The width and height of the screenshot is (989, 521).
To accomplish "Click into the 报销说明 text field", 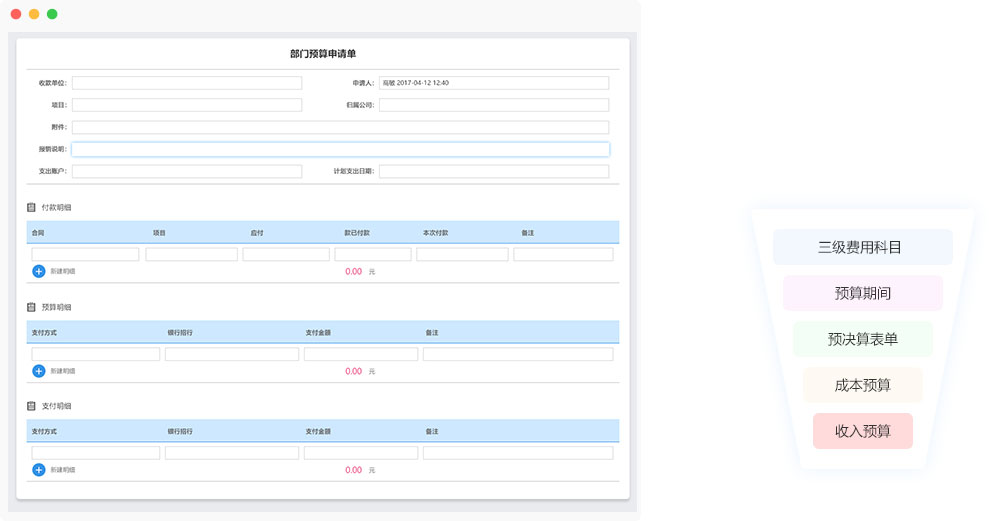I will [340, 149].
